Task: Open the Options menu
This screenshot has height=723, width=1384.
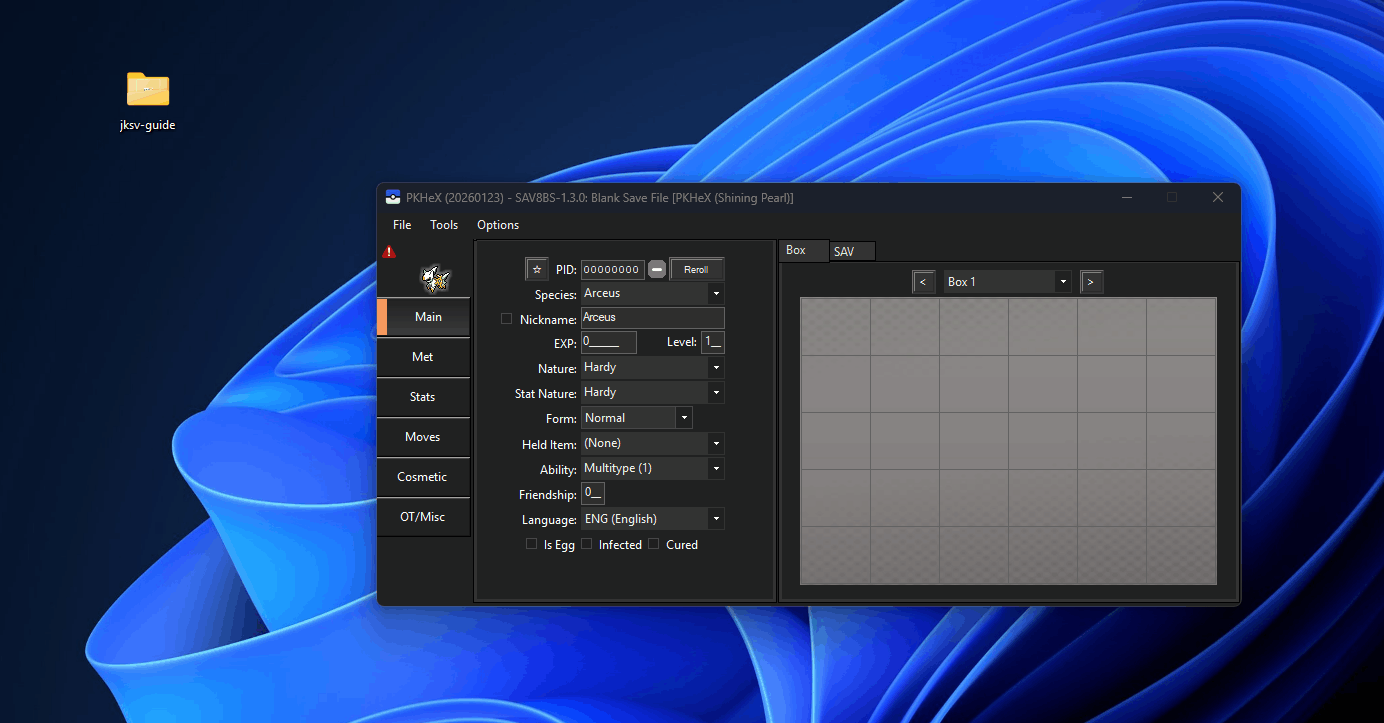Action: point(498,225)
